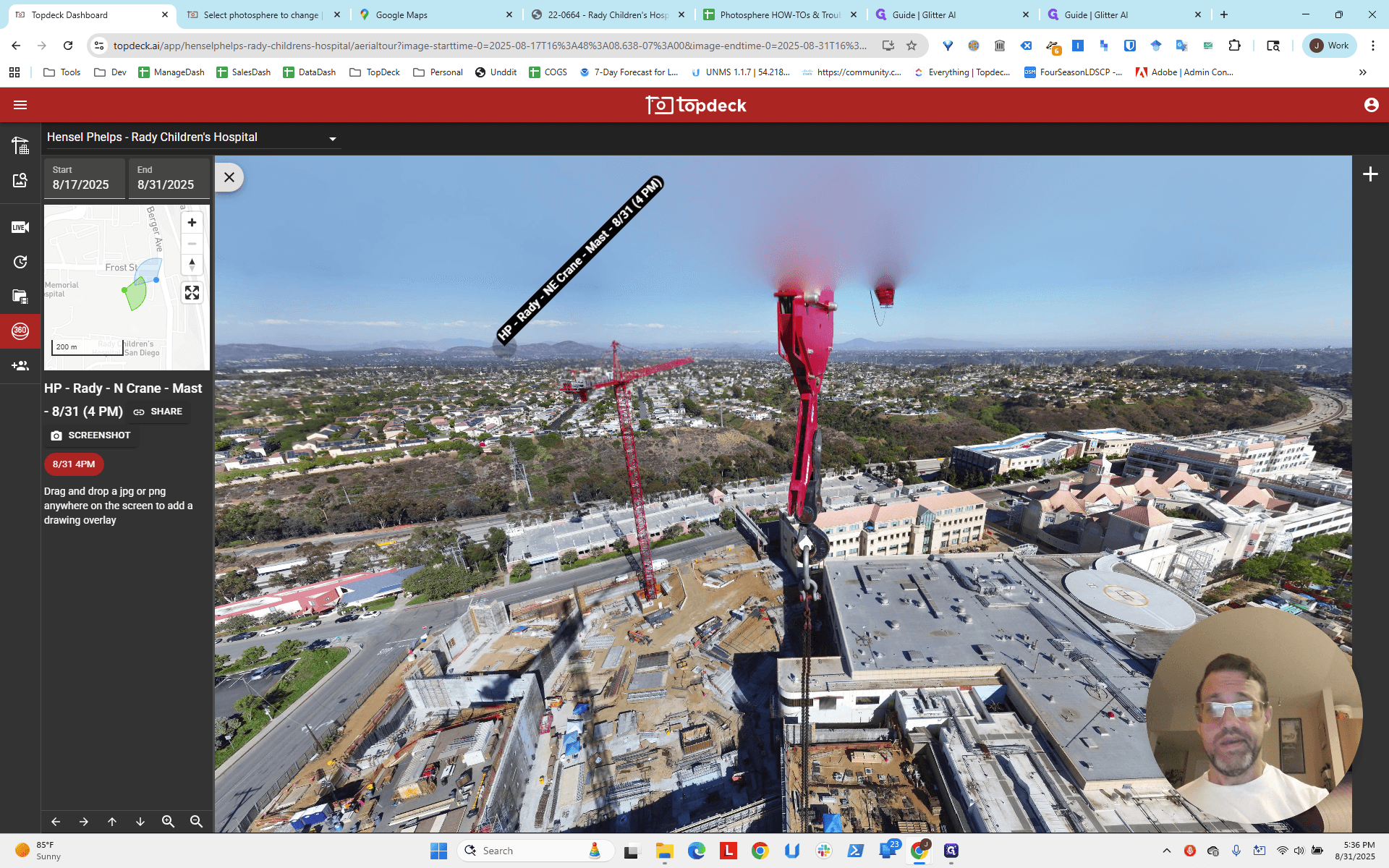The height and width of the screenshot is (868, 1389).
Task: Click the SCREENSHOT button
Action: click(91, 435)
